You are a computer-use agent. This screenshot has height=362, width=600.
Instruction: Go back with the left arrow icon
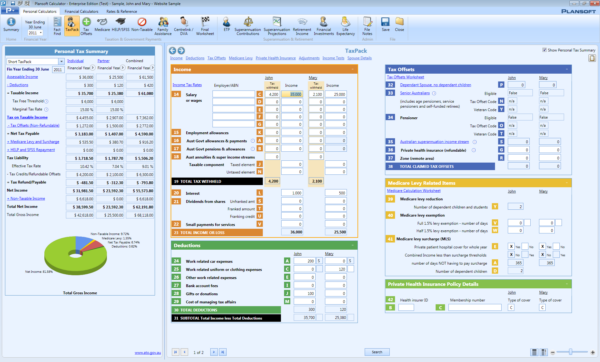point(173,51)
